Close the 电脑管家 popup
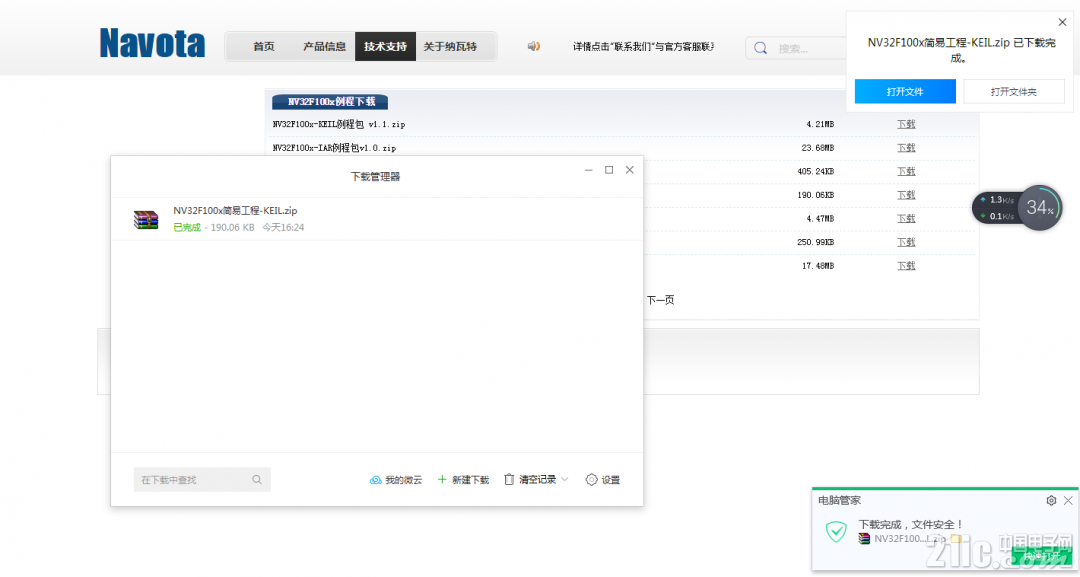 1068,501
